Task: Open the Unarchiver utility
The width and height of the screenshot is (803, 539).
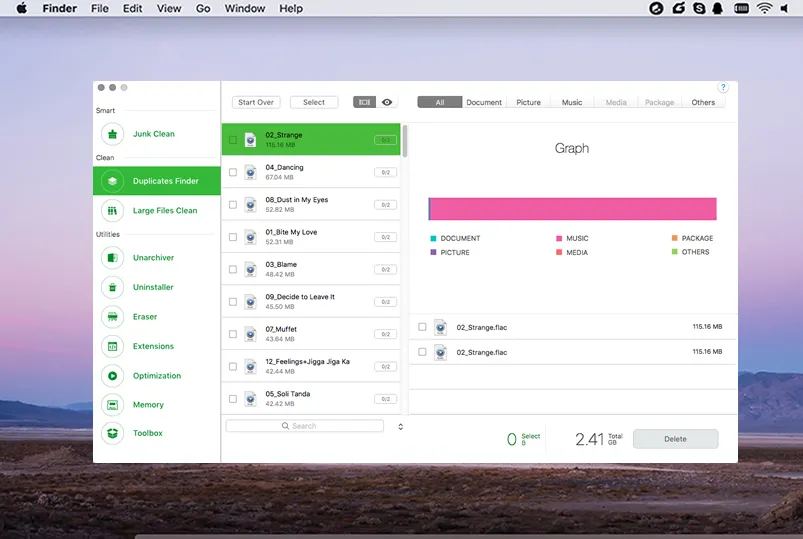Action: pyautogui.click(x=153, y=258)
